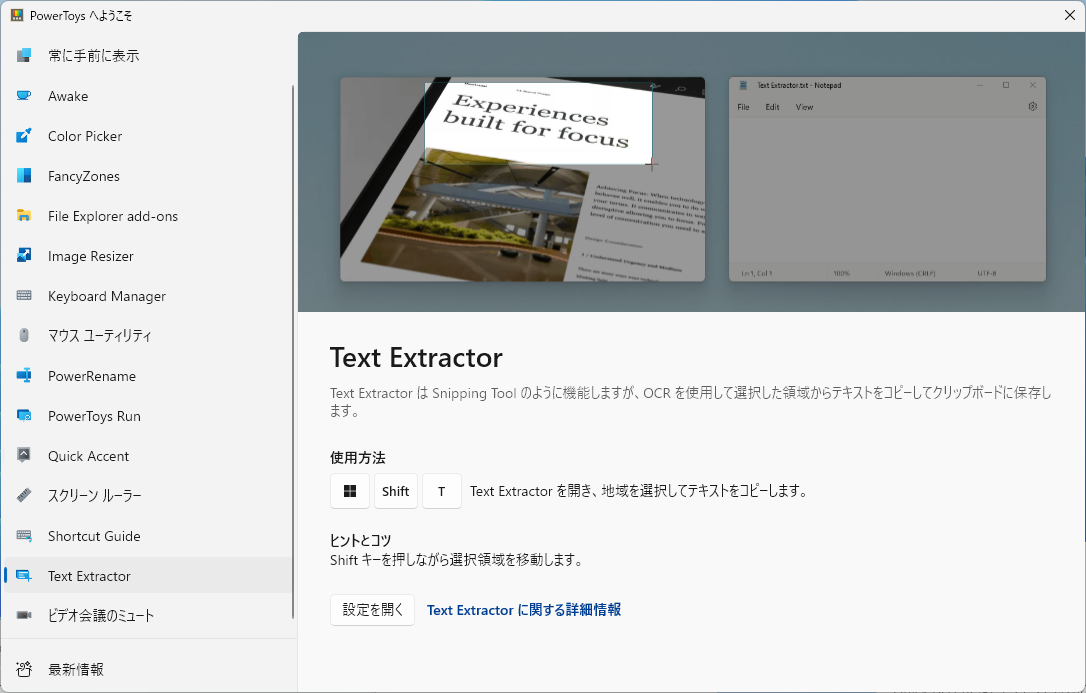Click the Color Picker eyedropper icon
Screen dimensions: 1086x693
tap(24, 136)
